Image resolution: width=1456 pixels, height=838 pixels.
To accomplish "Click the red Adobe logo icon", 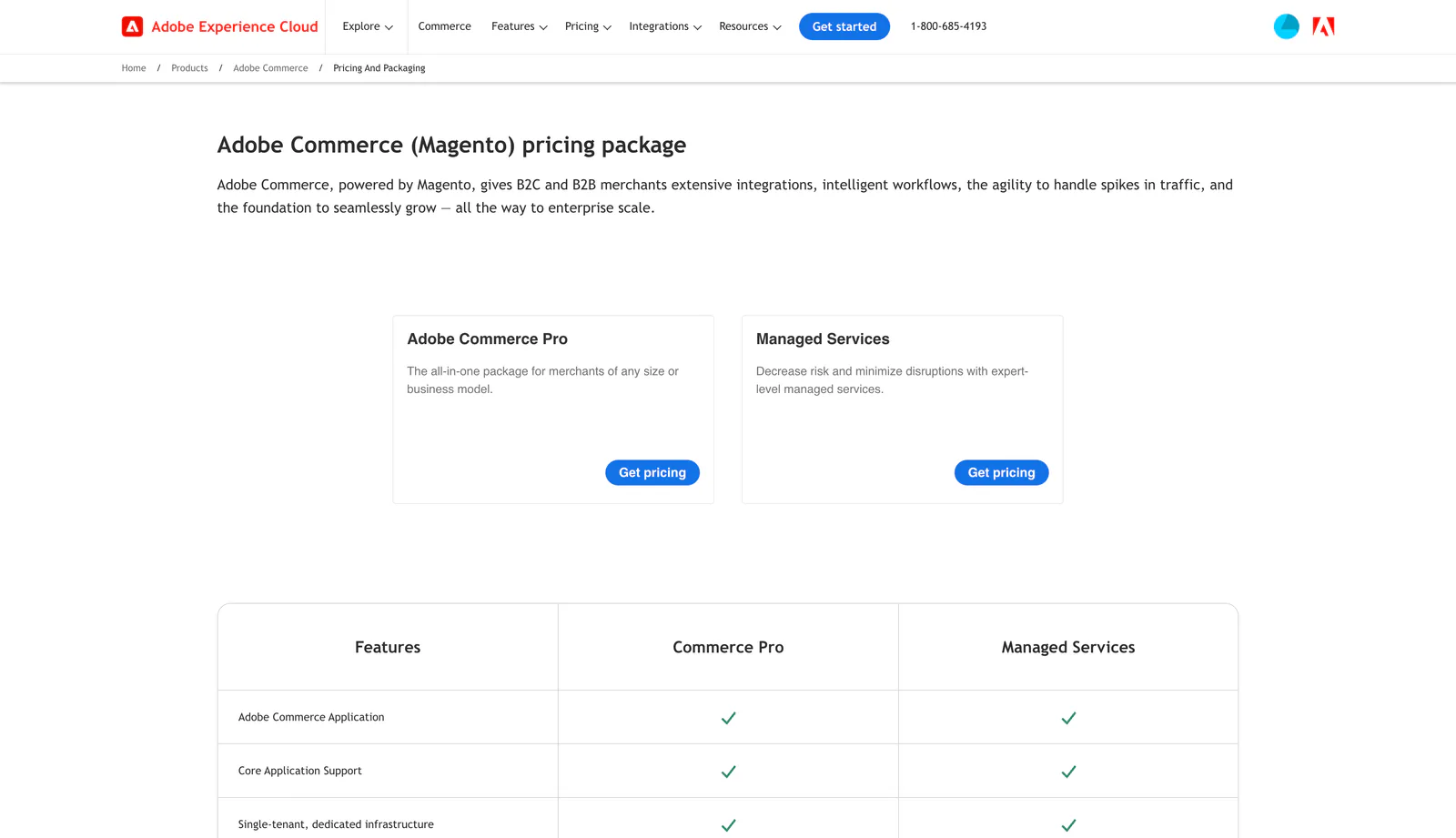I will click(x=1323, y=26).
